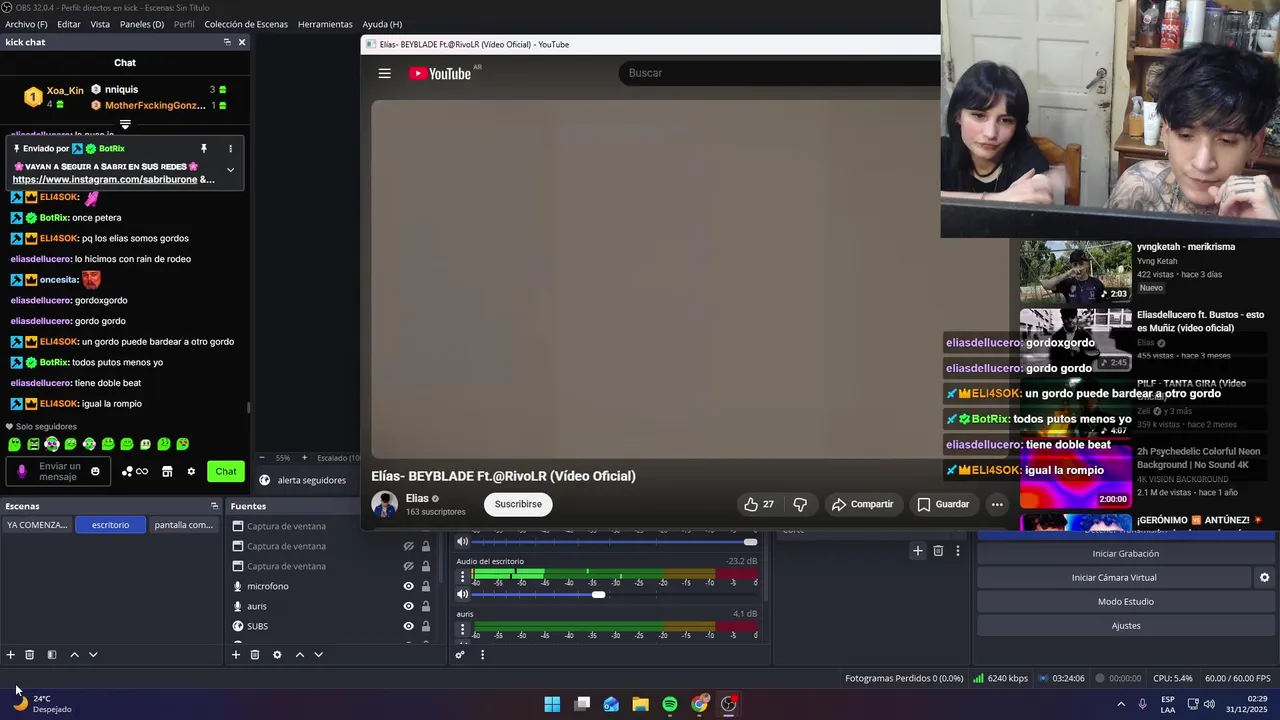Click the Suscribirse button on YouTube
This screenshot has width=1280, height=720.
pyautogui.click(x=518, y=504)
